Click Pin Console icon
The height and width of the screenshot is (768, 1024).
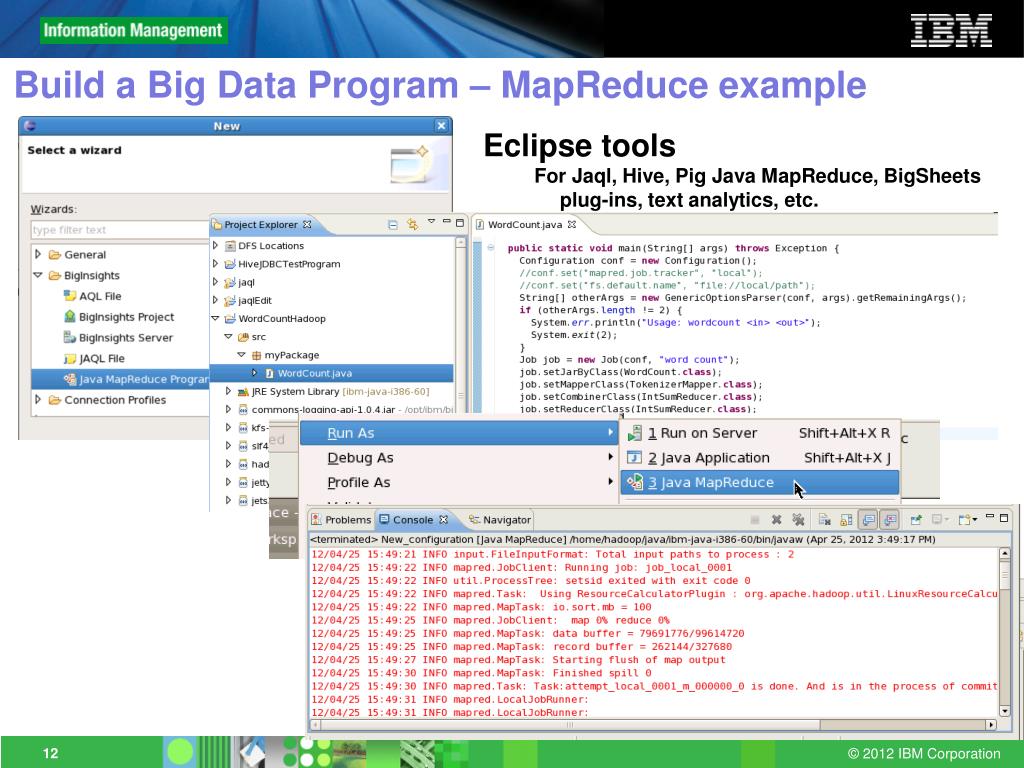click(x=916, y=520)
